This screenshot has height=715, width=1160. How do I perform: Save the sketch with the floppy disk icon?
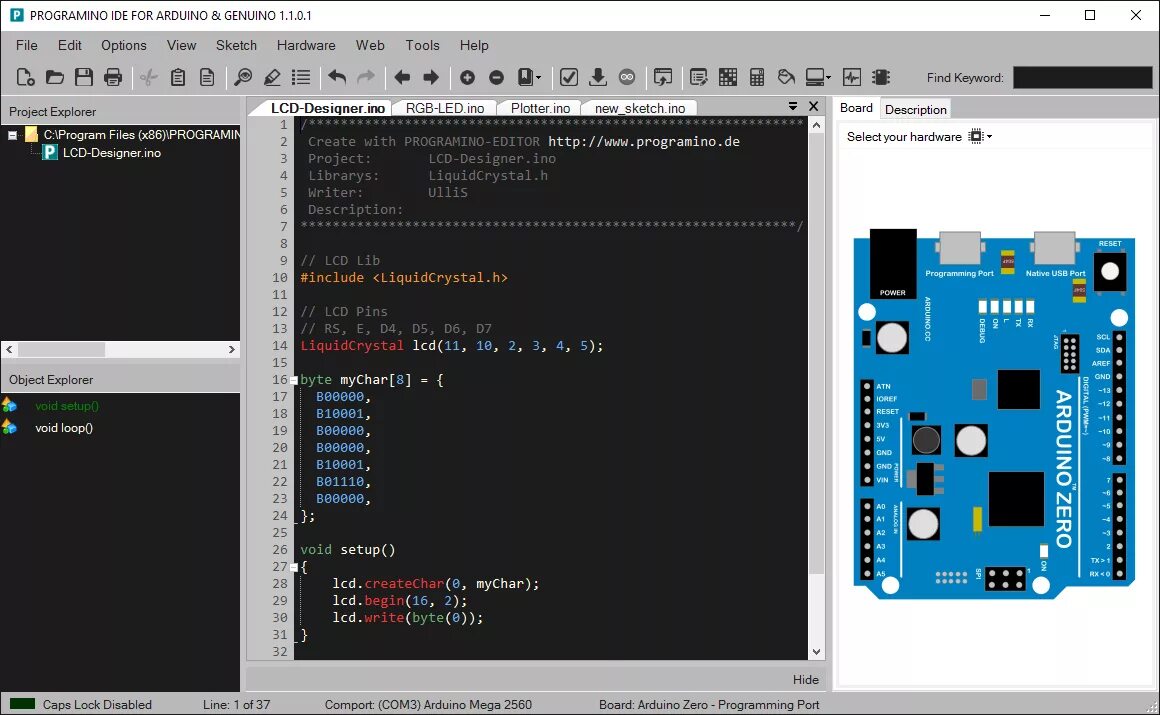(x=84, y=77)
